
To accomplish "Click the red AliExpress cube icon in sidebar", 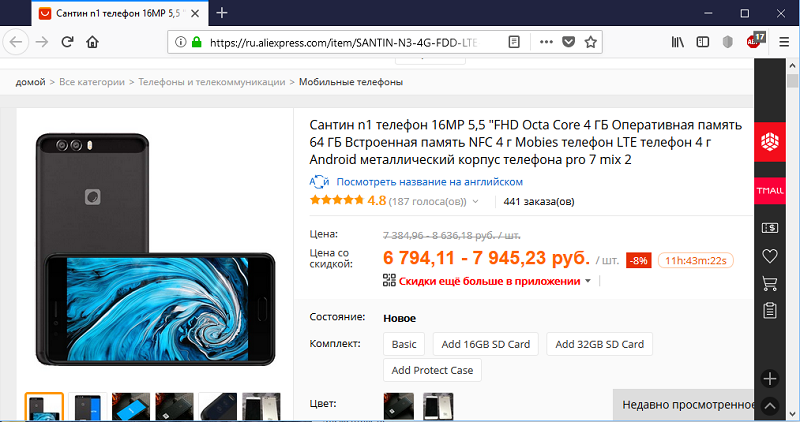I will [769, 141].
